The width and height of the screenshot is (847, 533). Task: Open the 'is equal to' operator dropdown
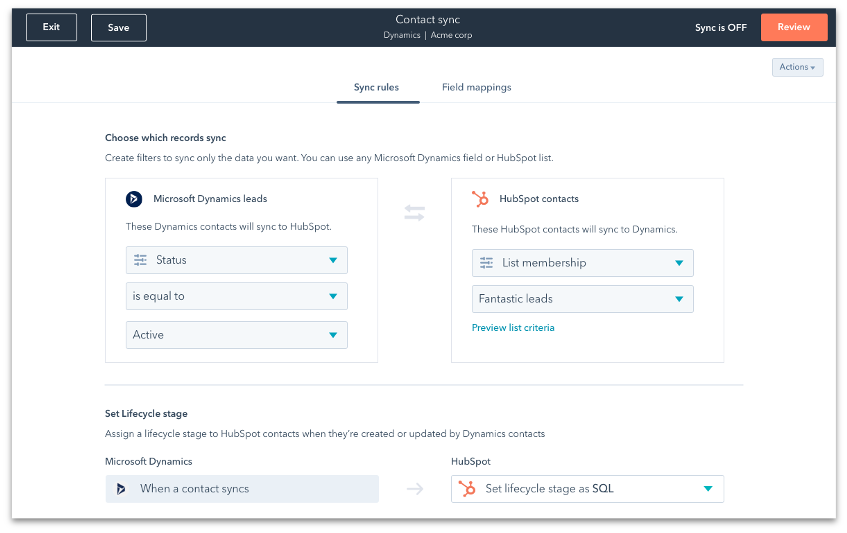237,296
